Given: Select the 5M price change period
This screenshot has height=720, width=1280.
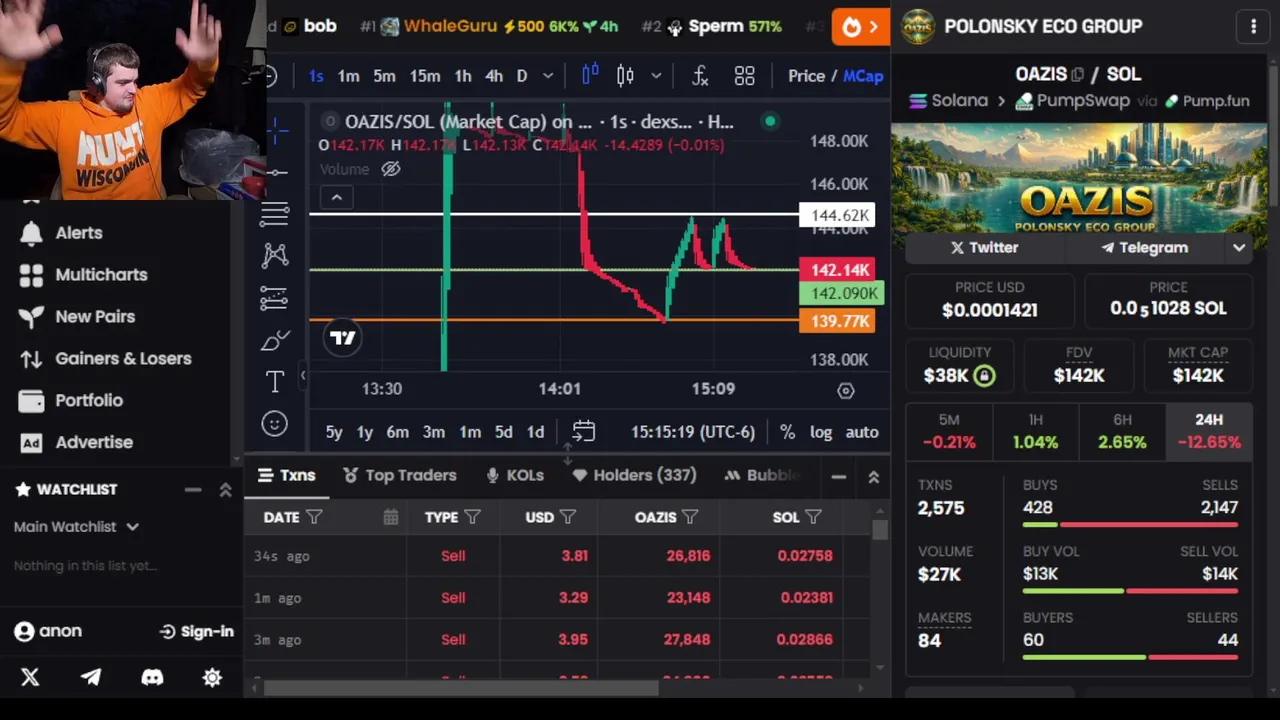Looking at the screenshot, I should pyautogui.click(x=949, y=431).
